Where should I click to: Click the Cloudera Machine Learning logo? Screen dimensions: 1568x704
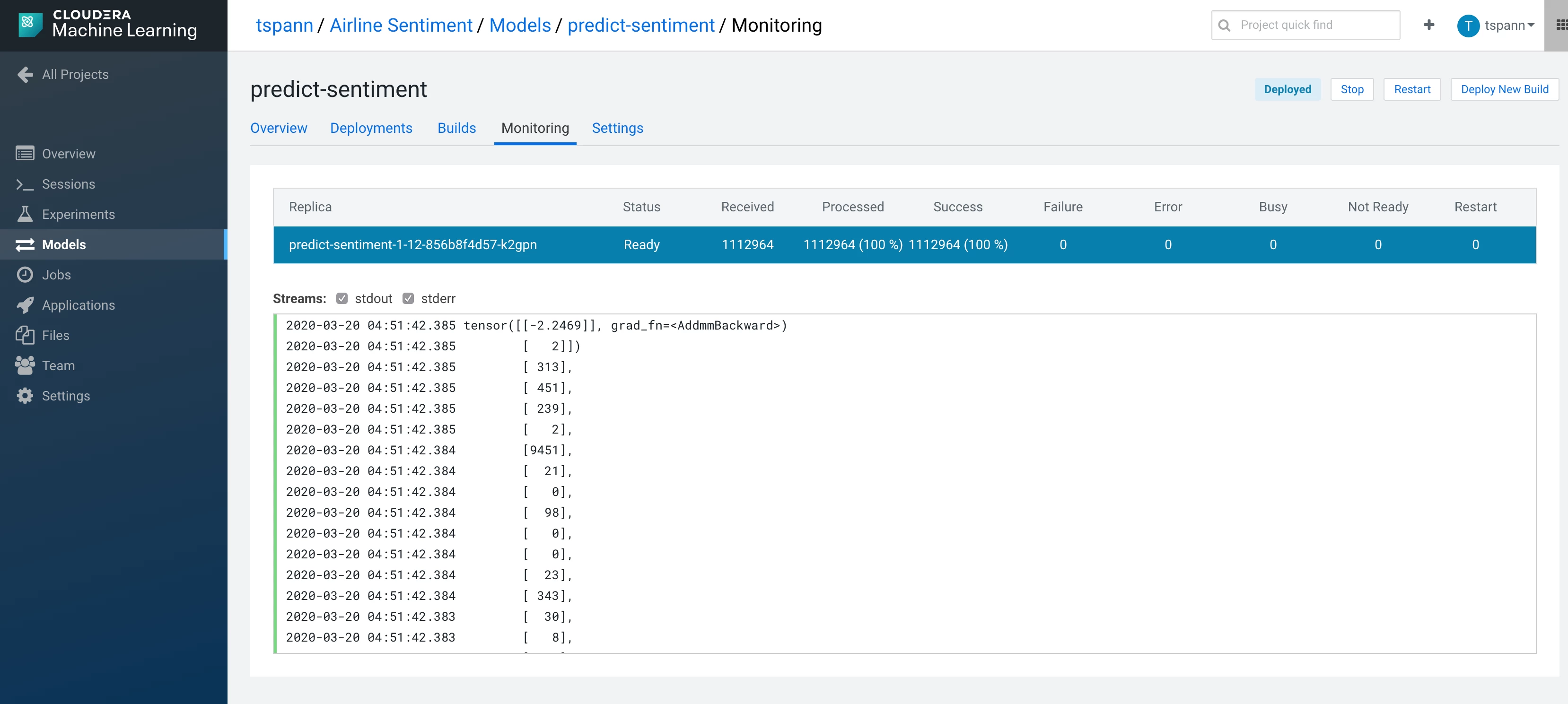108,25
